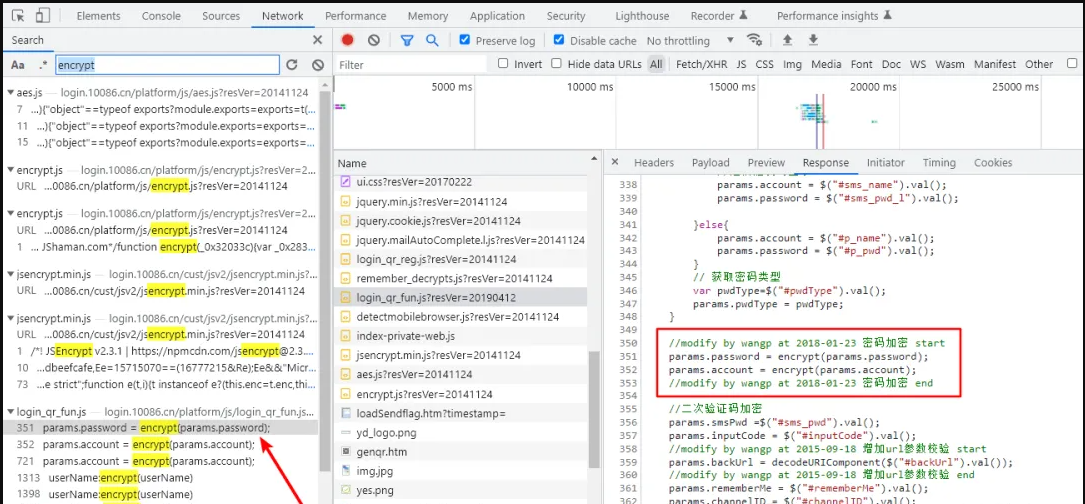Open the Recorder tab
The image size is (1085, 504).
[719, 16]
